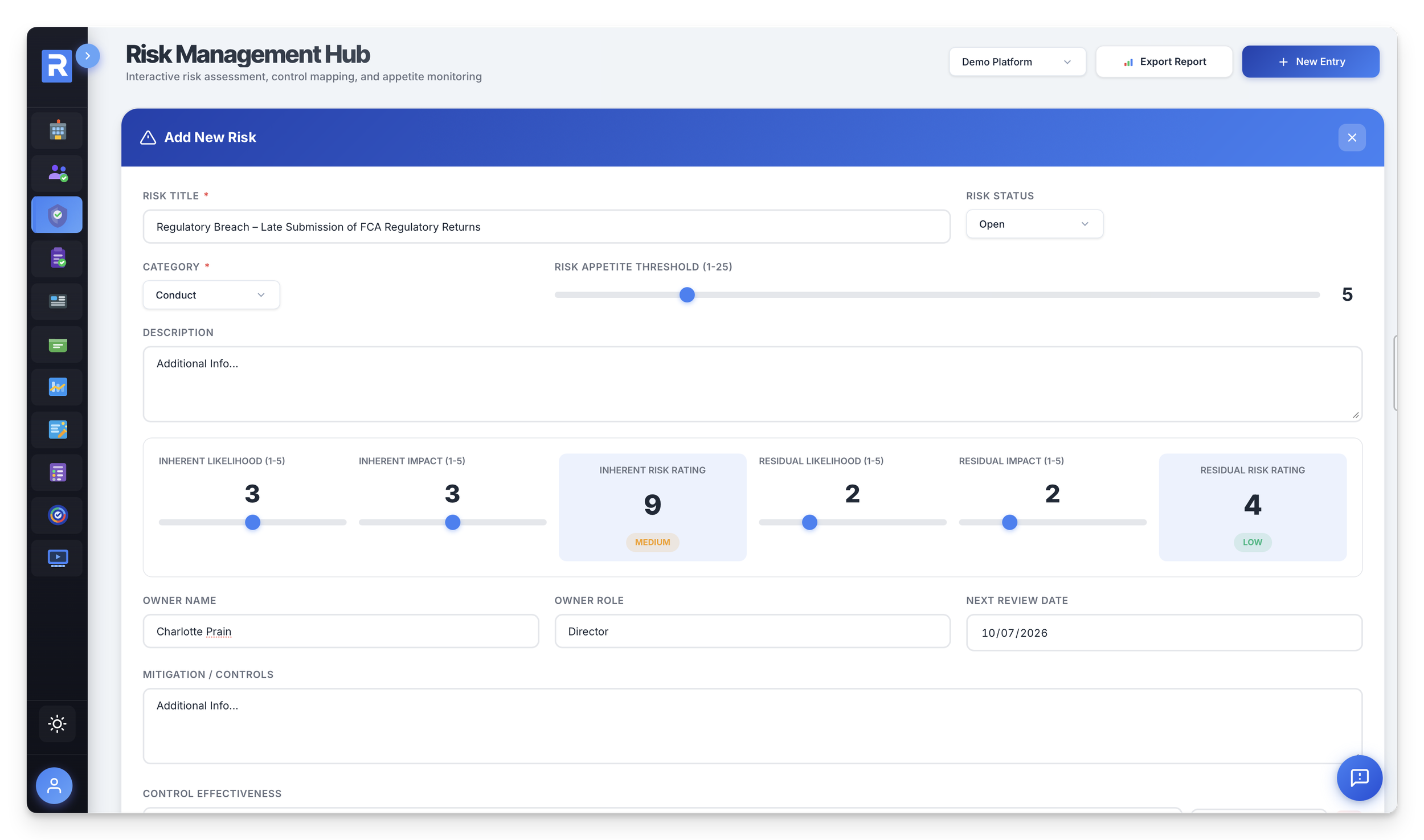Screen dimensions: 1424x840
Task: Click the Owner Name input field
Action: 341,631
